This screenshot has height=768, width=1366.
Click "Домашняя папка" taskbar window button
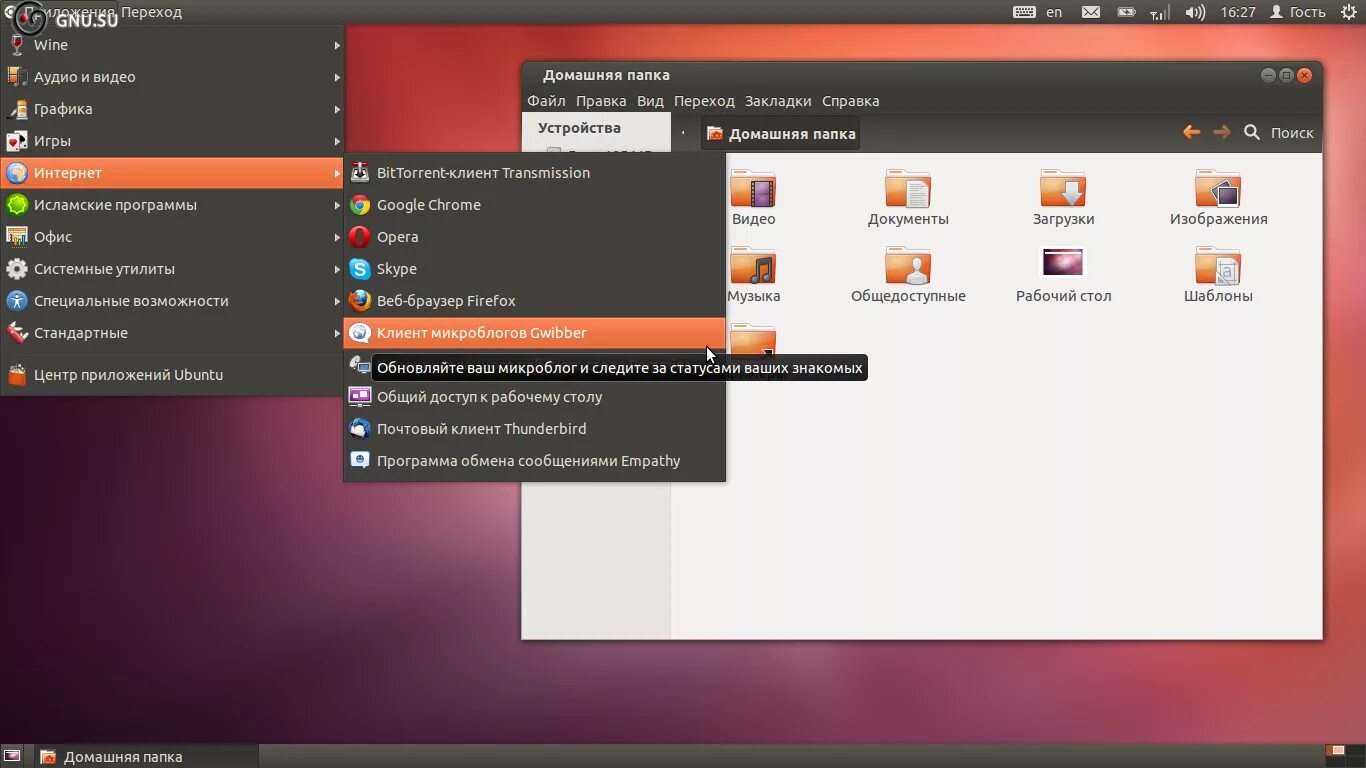(x=144, y=757)
